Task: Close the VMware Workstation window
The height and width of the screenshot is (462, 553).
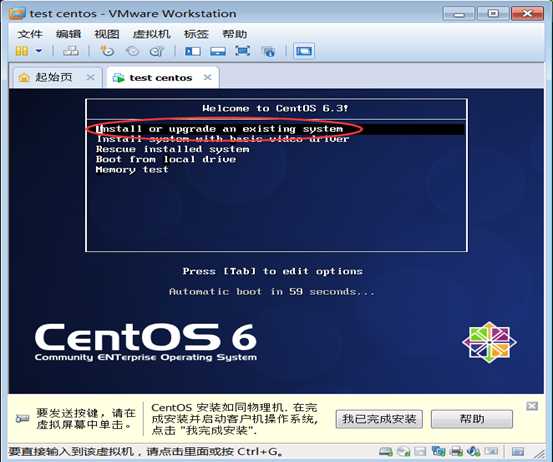Action: click(527, 14)
